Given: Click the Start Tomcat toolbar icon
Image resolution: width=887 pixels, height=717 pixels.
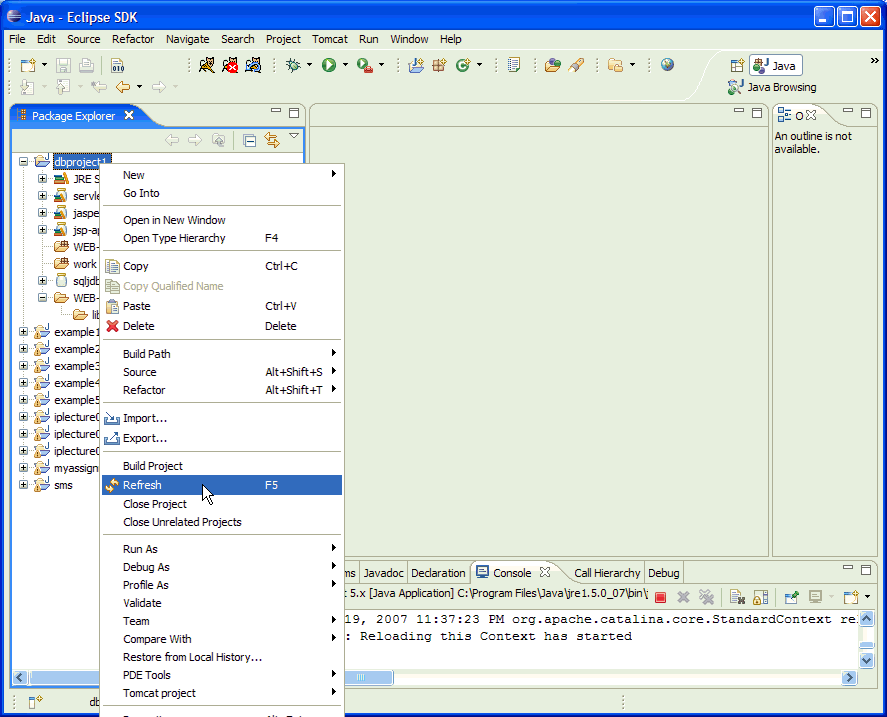Looking at the screenshot, I should pos(207,65).
